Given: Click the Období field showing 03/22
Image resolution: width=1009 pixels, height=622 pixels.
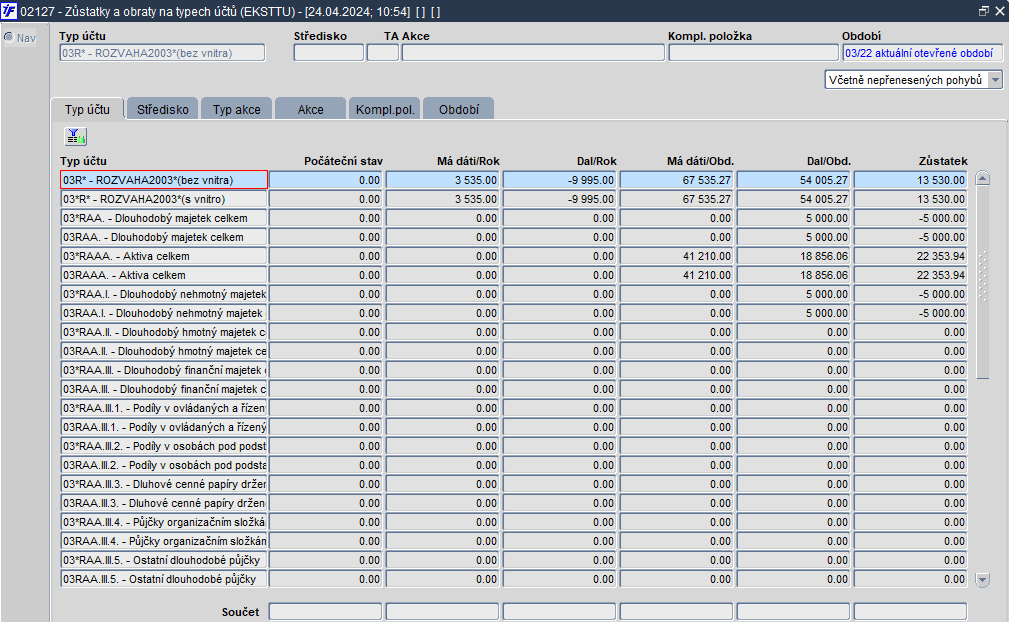Looking at the screenshot, I should point(923,53).
